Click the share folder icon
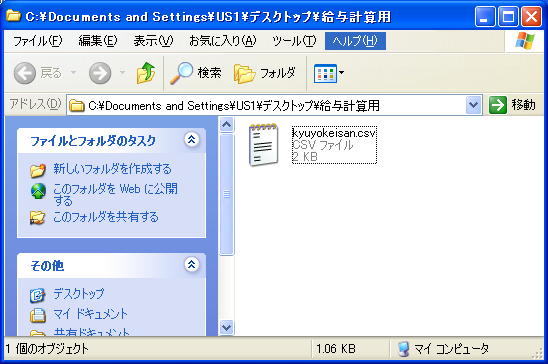Screen dimensions: 548x364 [x=38, y=218]
